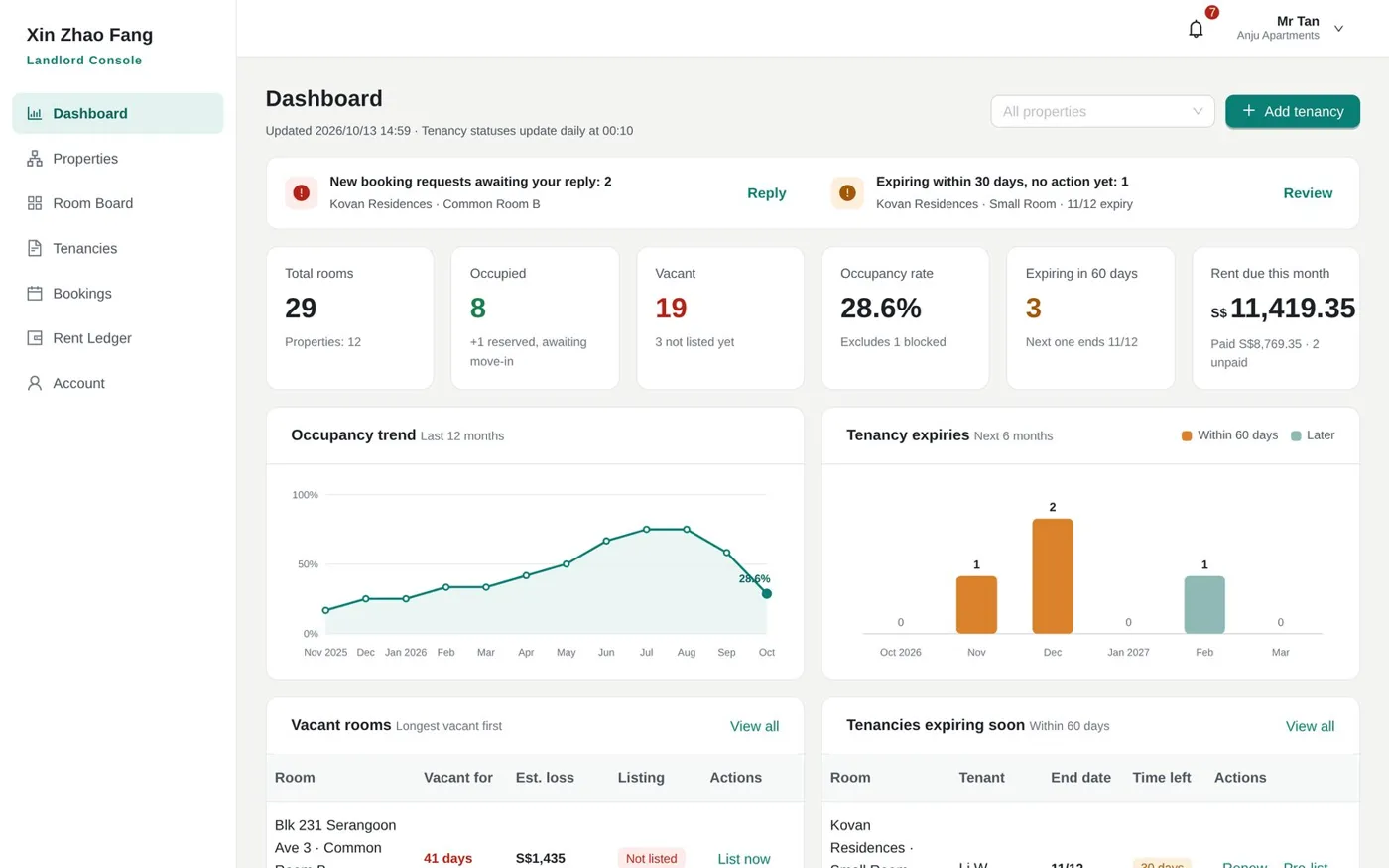Viewport: 1389px width, 868px height.
Task: Click the Properties sidebar icon
Action: 35,159
